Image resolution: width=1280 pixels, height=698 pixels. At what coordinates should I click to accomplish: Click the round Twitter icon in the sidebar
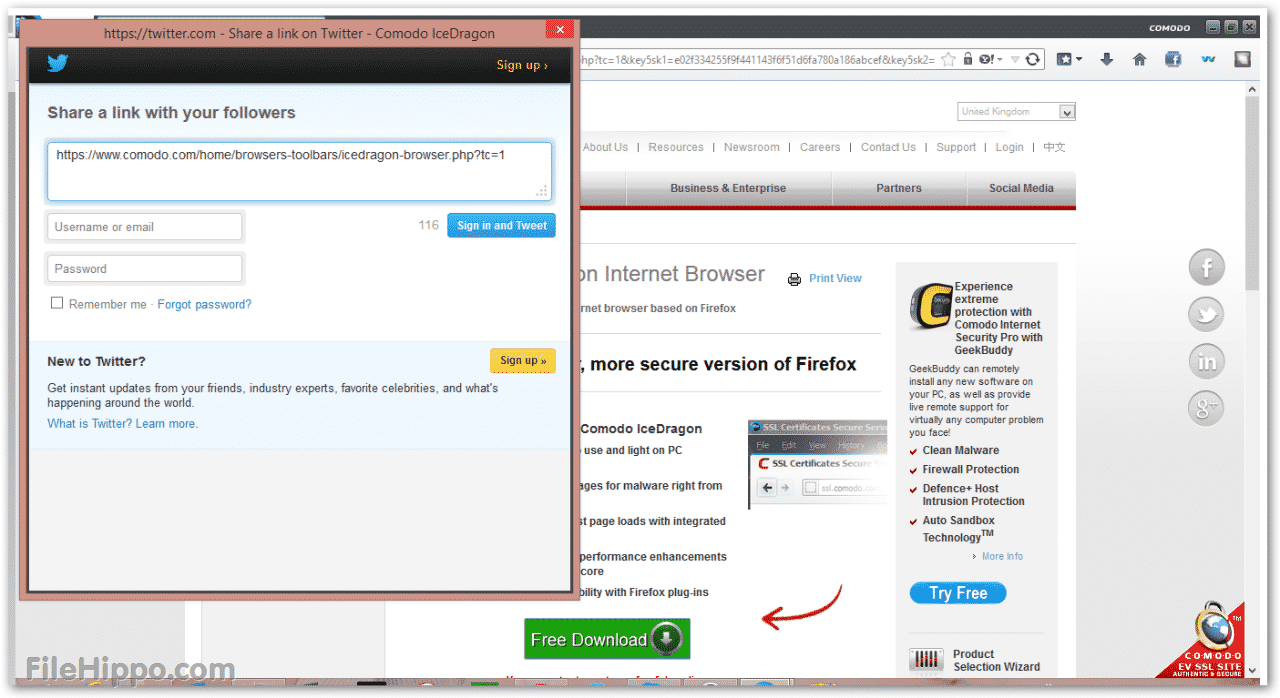[1206, 315]
